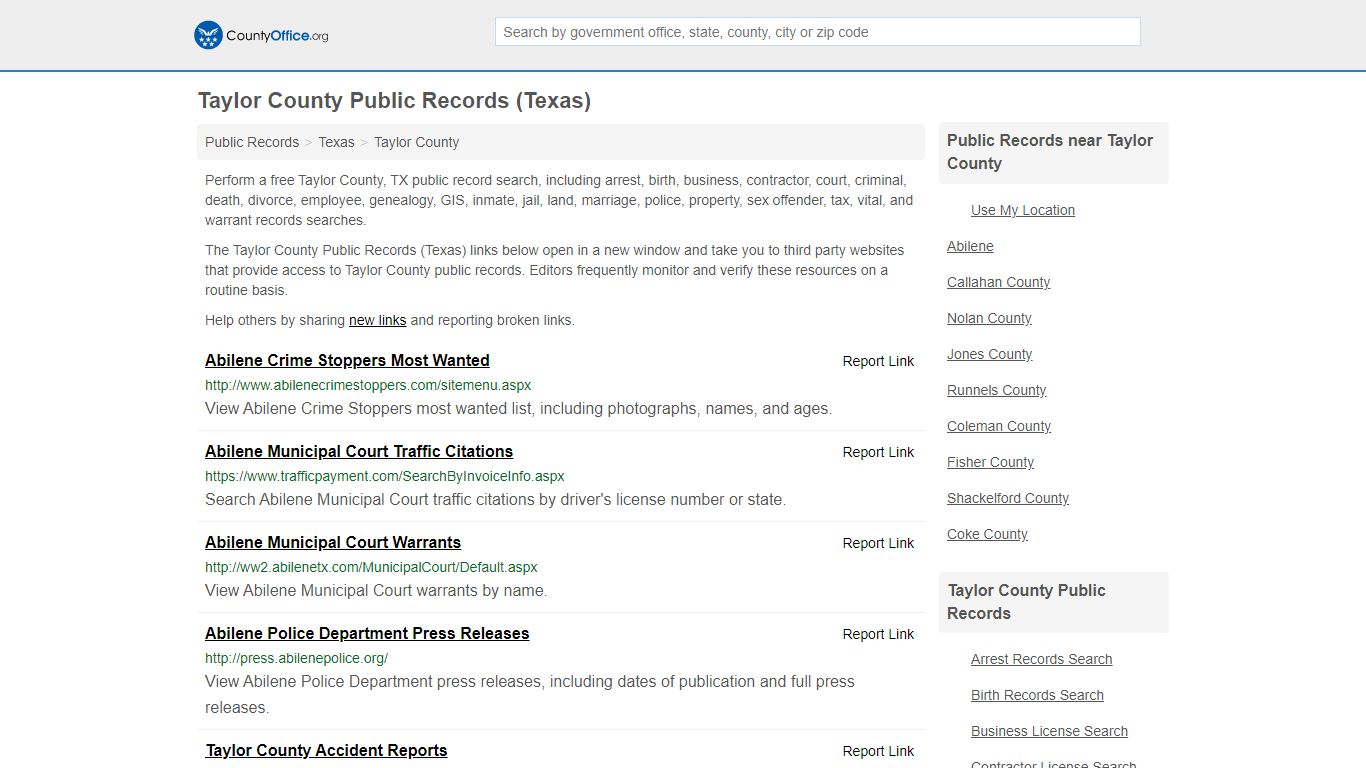Report link for Abilene Crime Stoppers Most Wanted

coord(878,361)
